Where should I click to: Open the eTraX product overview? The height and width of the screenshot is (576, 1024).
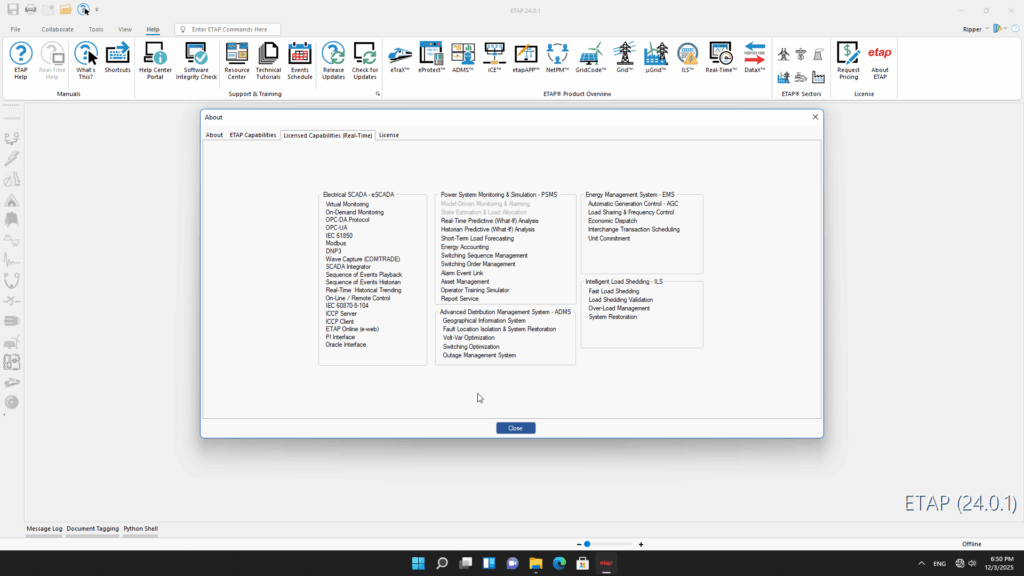(399, 58)
